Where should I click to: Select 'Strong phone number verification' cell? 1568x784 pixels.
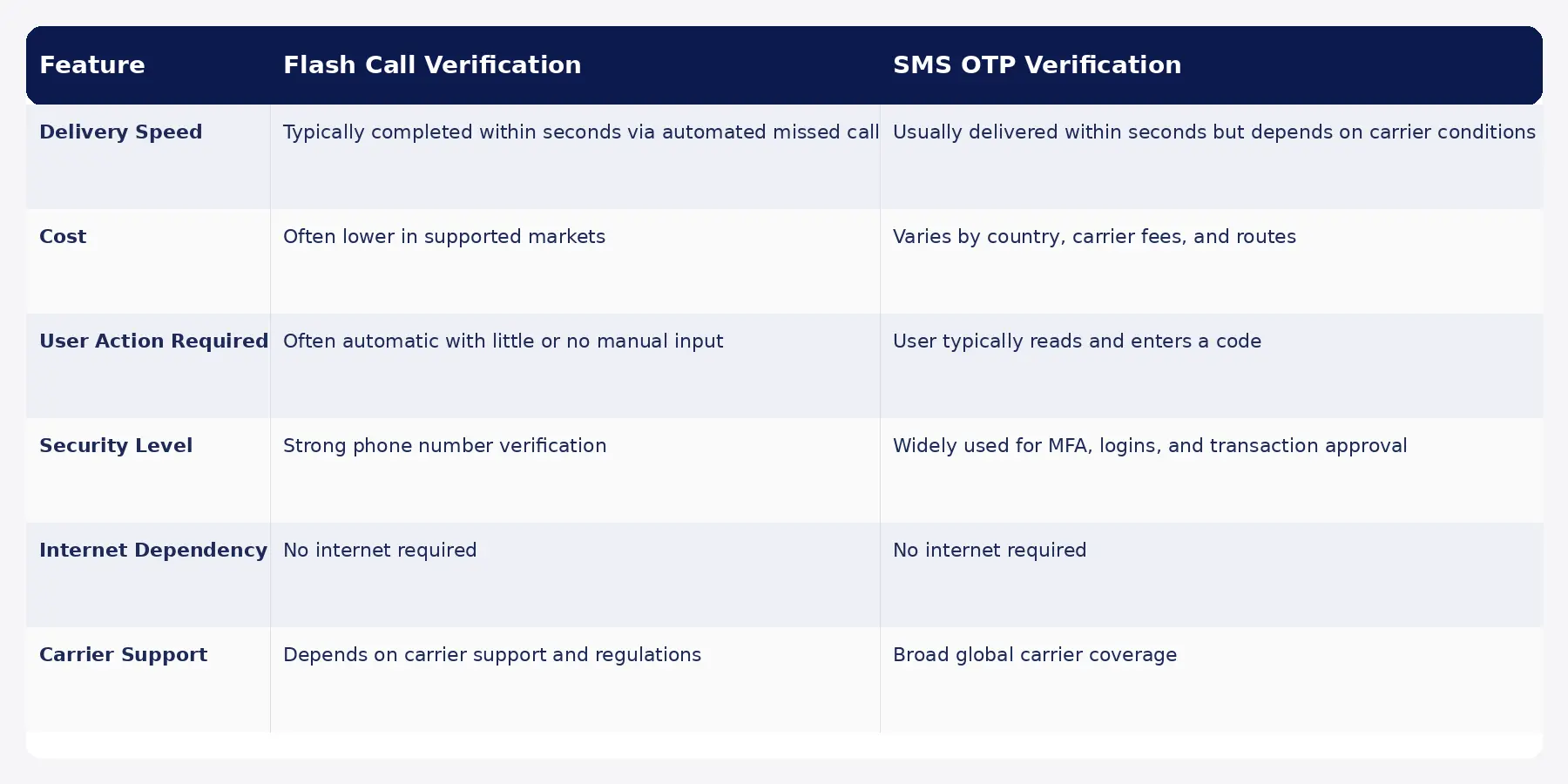[575, 470]
